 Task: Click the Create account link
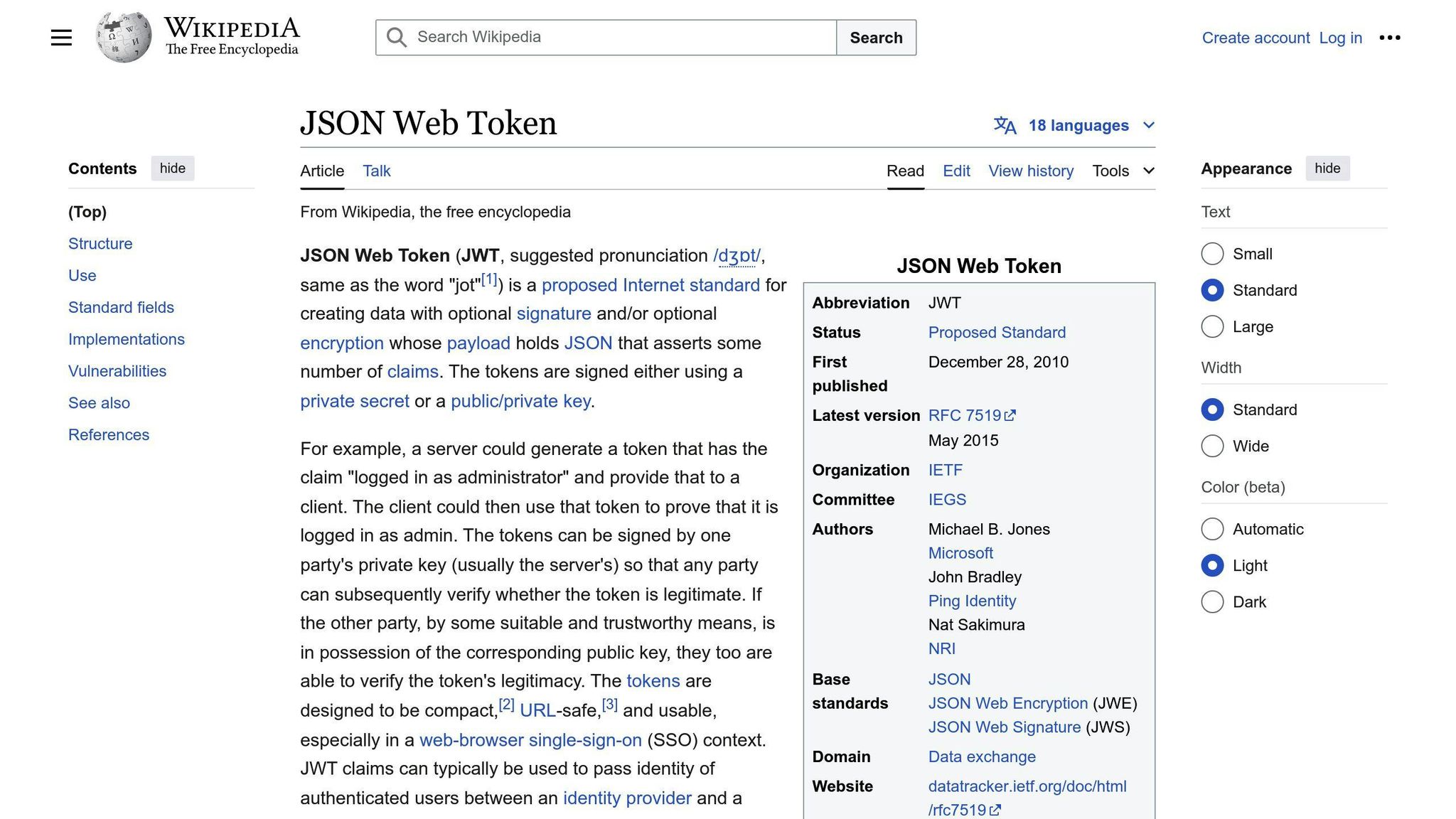1256,37
